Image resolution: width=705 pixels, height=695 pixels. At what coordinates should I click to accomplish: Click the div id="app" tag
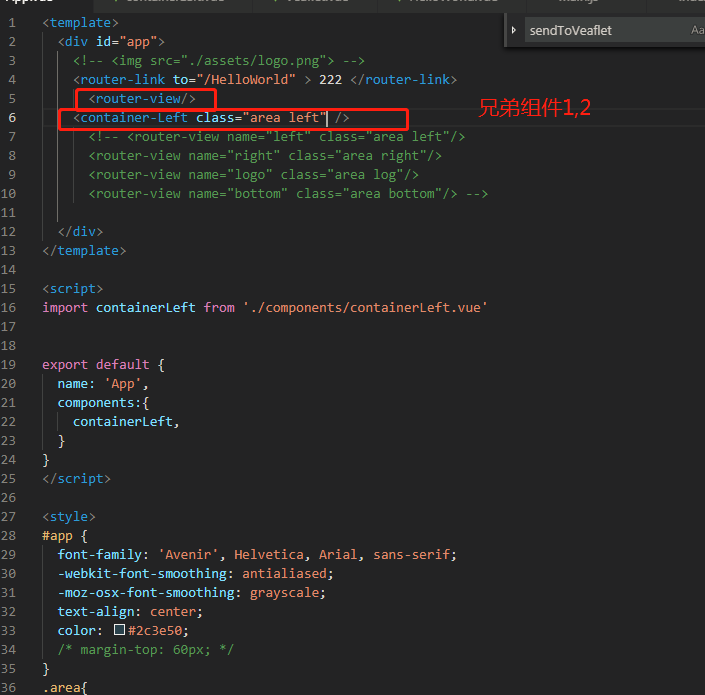[x=111, y=42]
